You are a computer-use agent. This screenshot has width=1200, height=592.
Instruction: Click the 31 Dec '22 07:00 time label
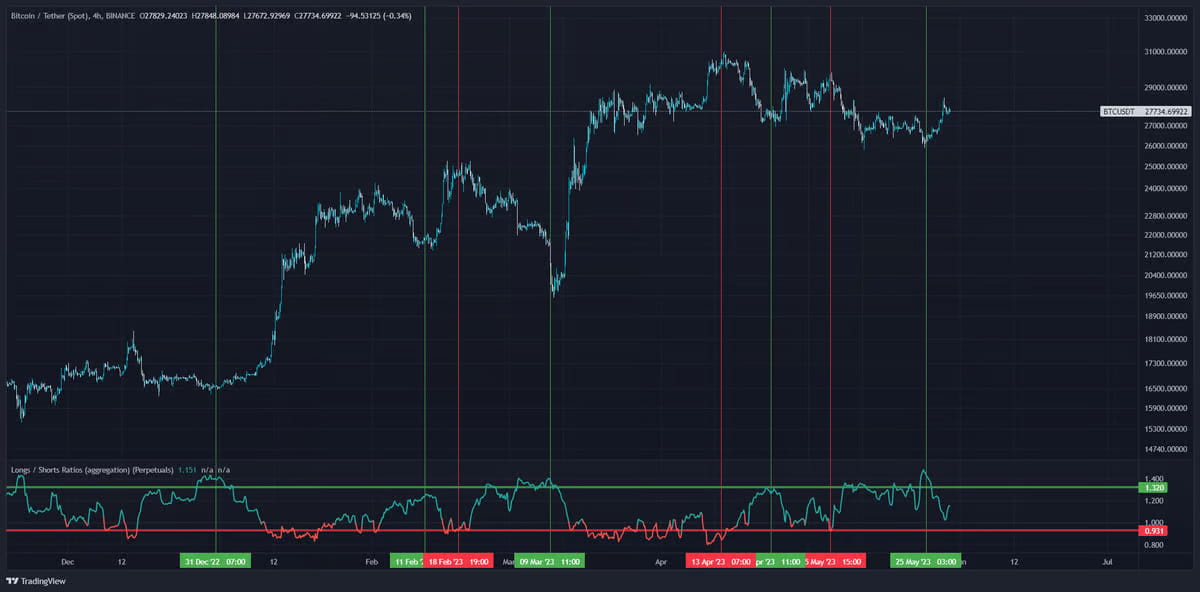(x=215, y=561)
